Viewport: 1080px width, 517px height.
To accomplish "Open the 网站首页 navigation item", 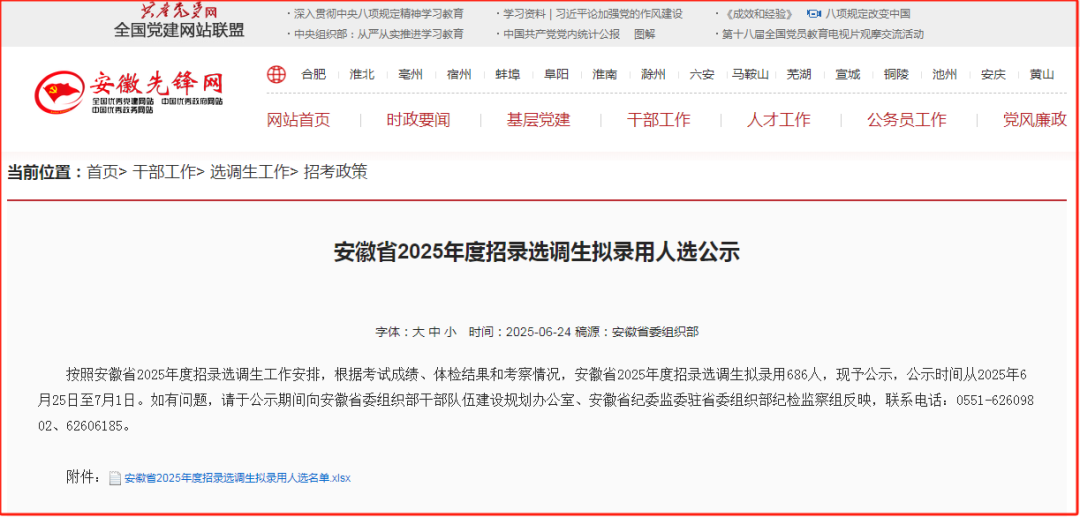I will [298, 120].
